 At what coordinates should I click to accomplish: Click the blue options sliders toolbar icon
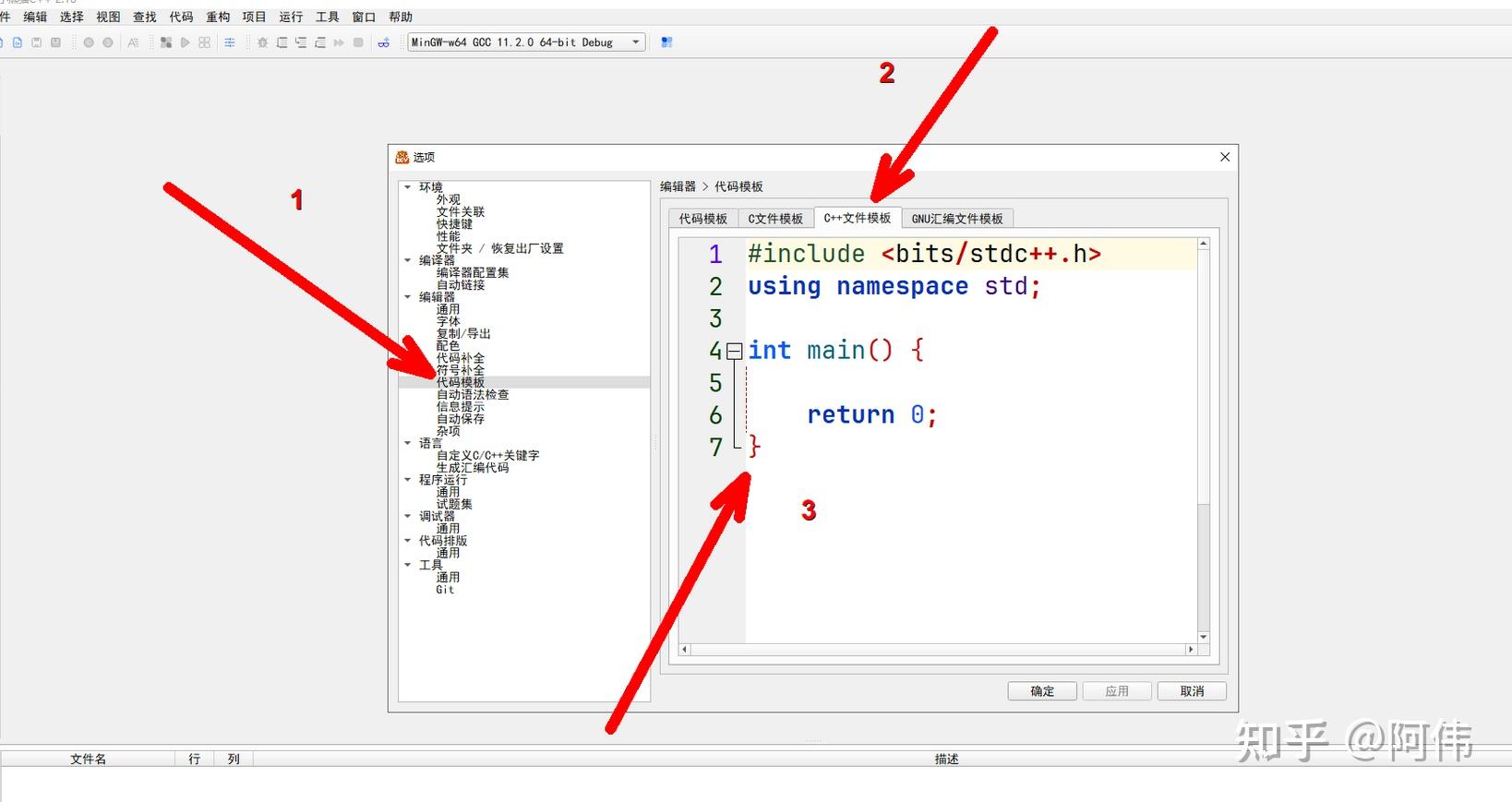coord(230,42)
